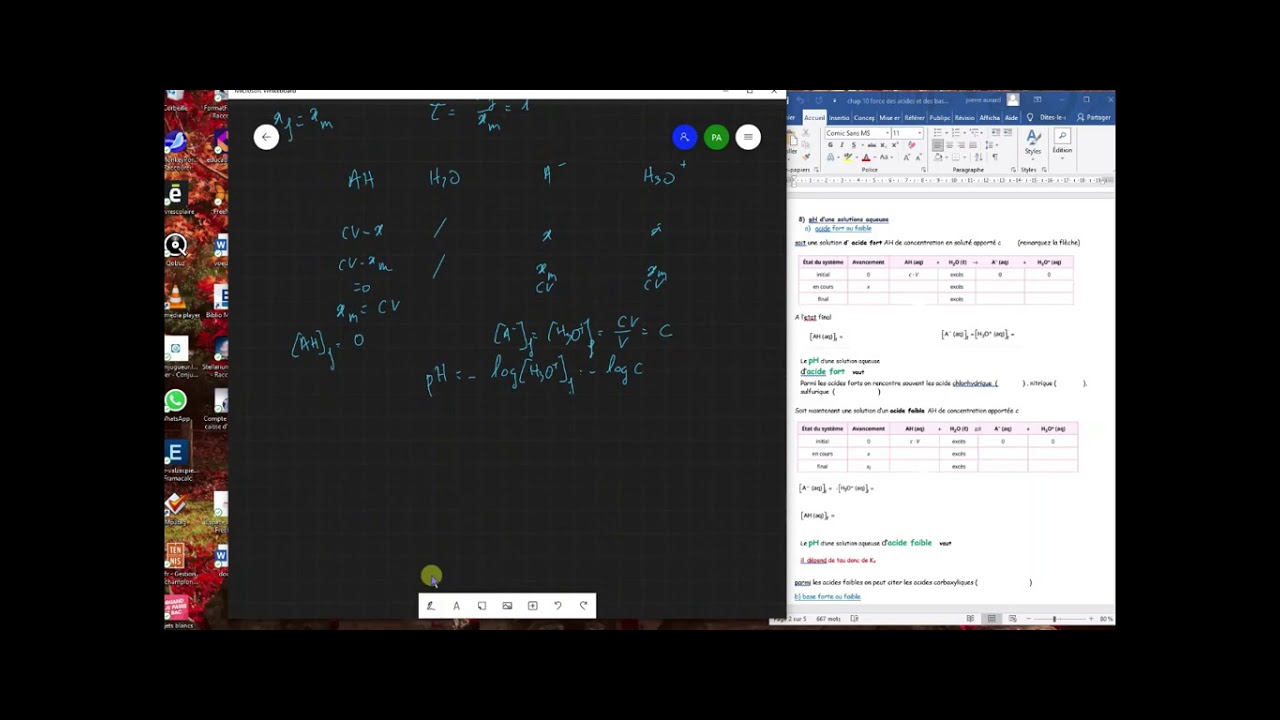Clear all formatting eraser icon in Word

point(911,145)
